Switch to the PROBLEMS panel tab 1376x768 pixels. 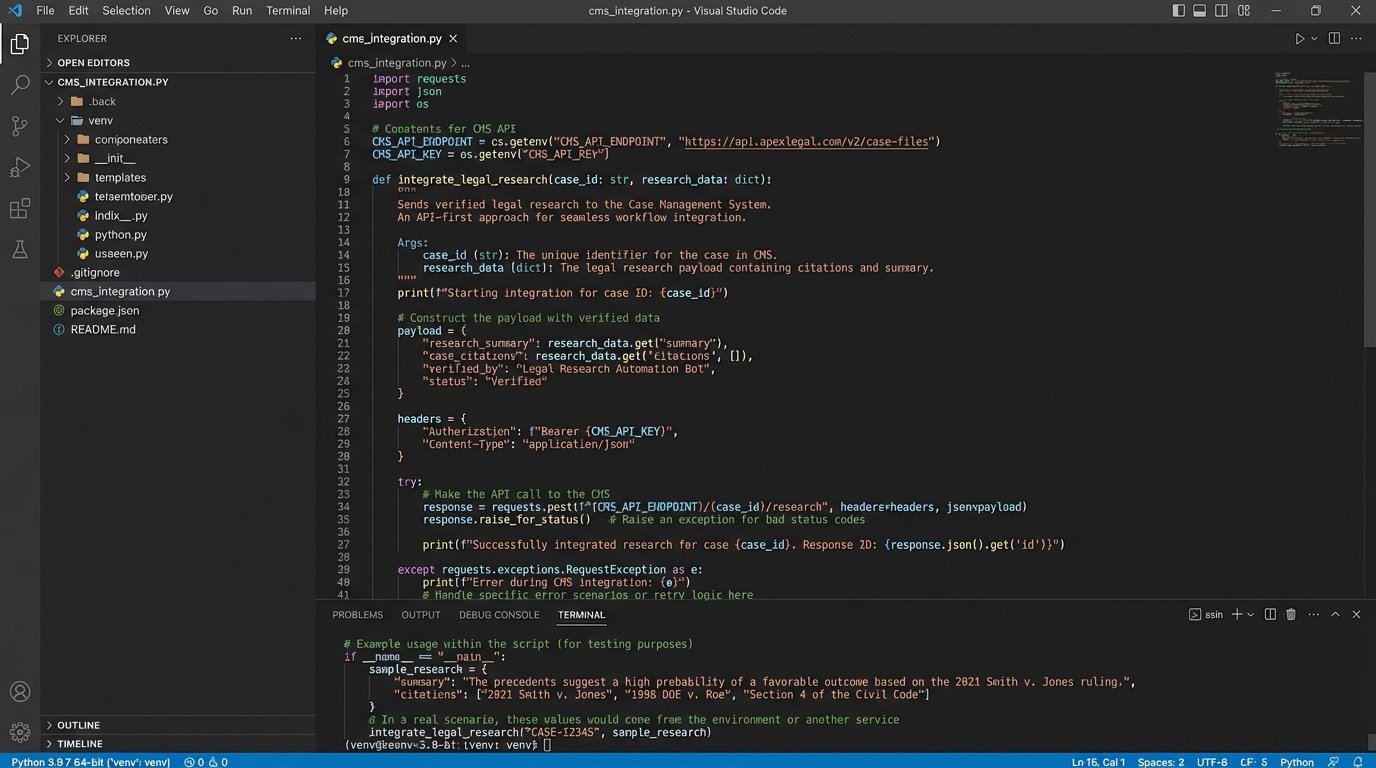(x=357, y=615)
